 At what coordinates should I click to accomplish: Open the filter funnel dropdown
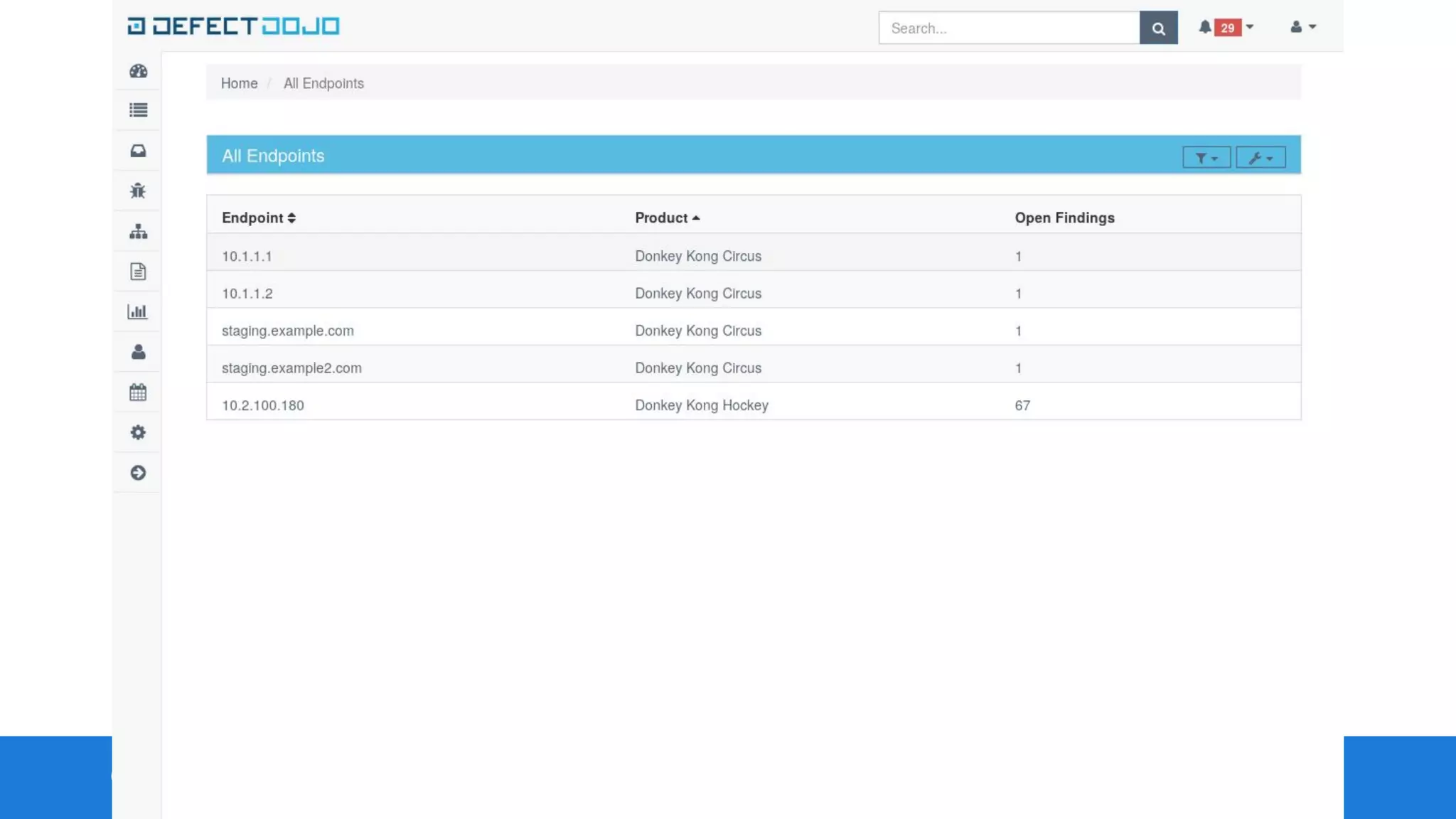pos(1206,158)
